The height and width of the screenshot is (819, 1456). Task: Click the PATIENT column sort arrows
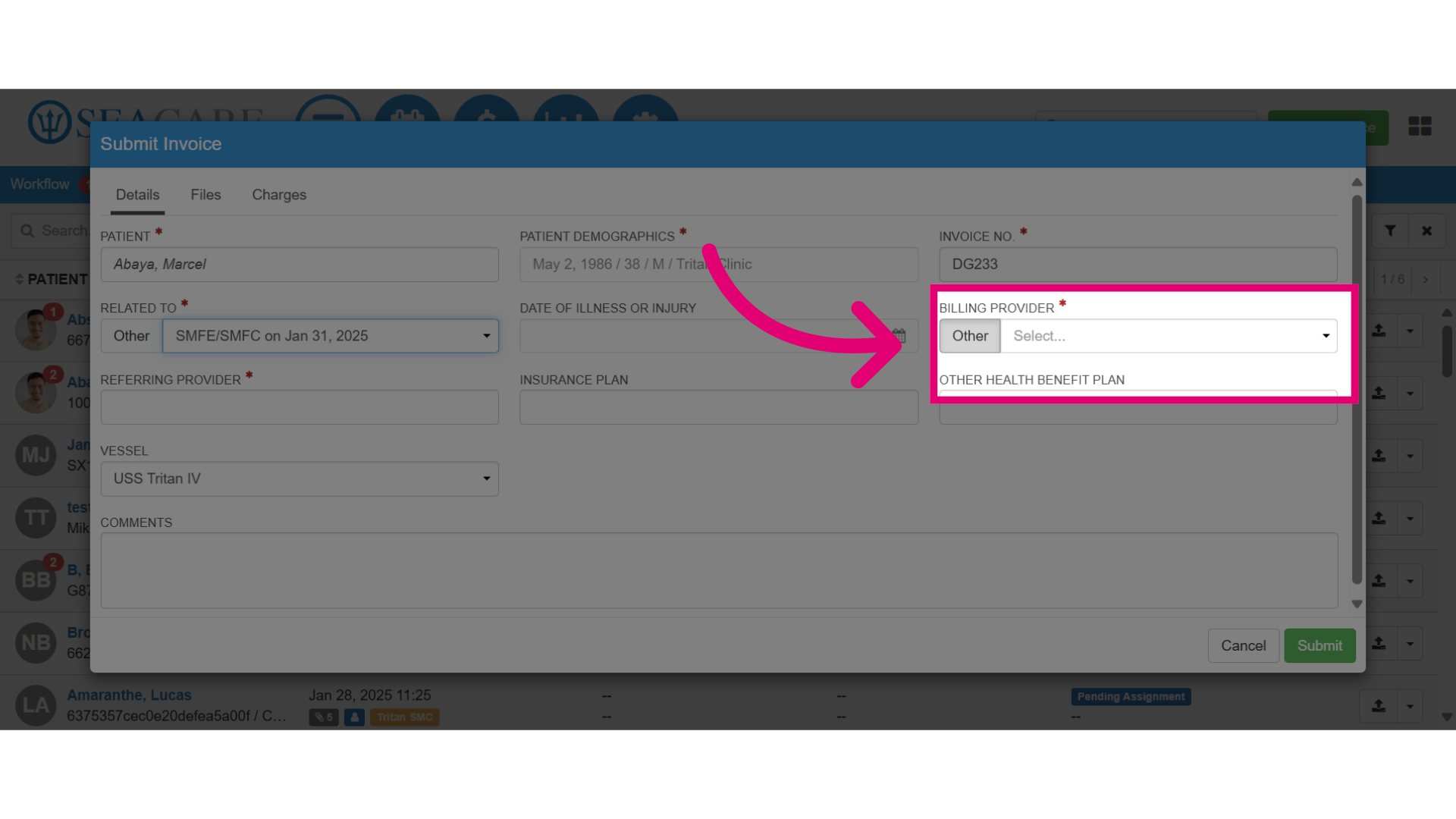pos(19,280)
